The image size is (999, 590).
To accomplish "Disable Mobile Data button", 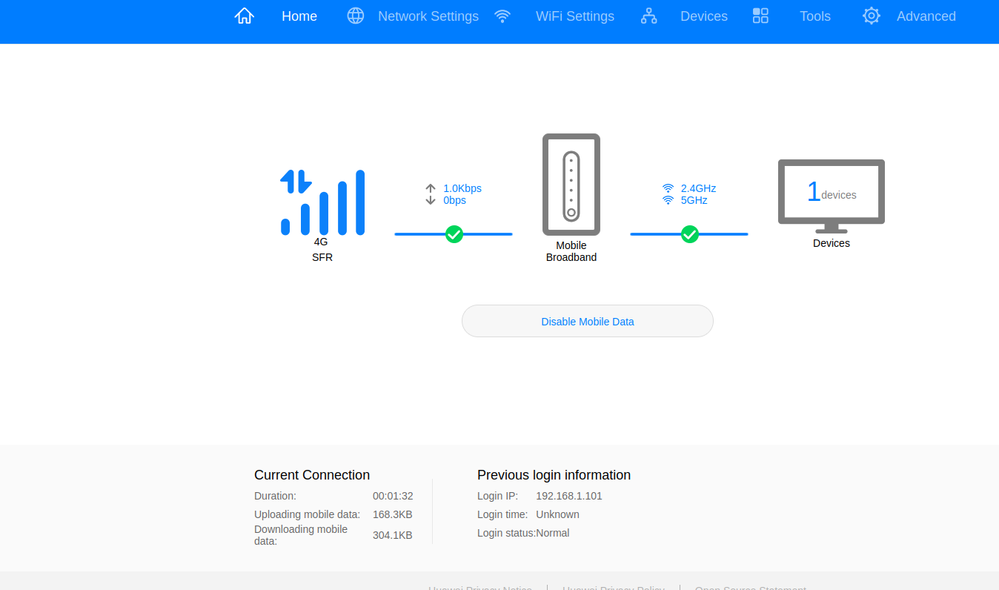I will tap(587, 321).
